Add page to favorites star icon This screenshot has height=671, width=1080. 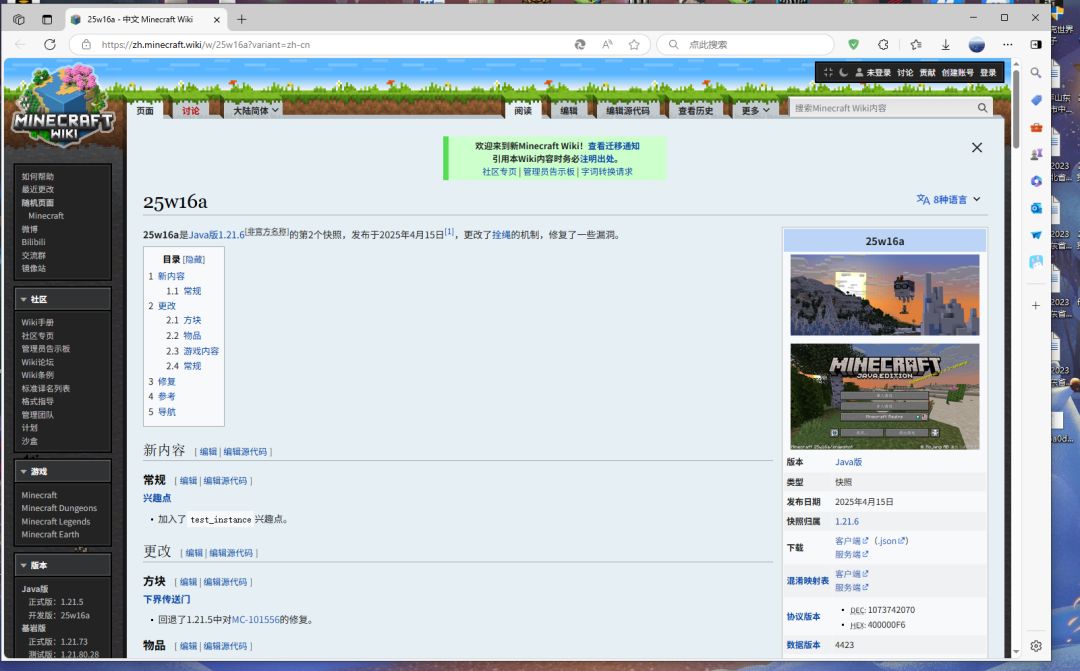pos(634,44)
